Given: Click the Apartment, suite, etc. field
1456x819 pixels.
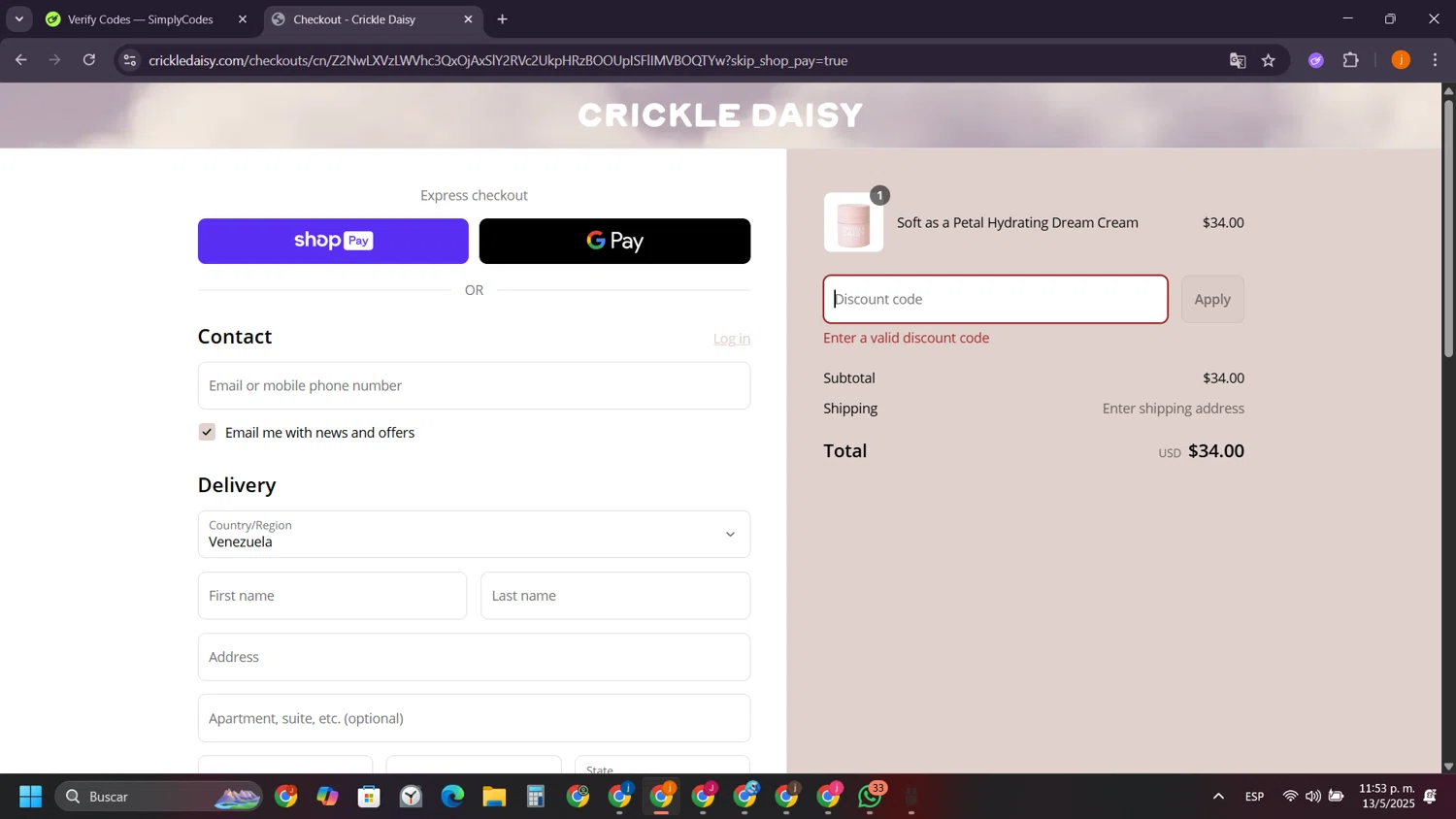Looking at the screenshot, I should coord(474,718).
